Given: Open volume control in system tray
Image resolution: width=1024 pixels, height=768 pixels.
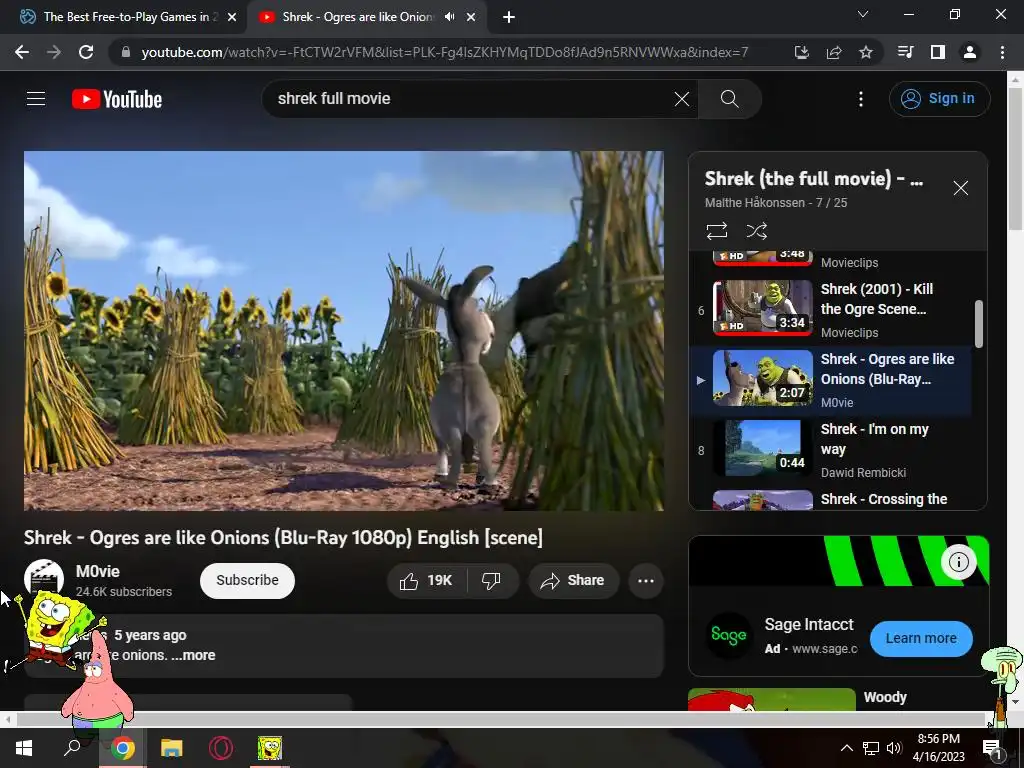Looking at the screenshot, I should [x=894, y=748].
